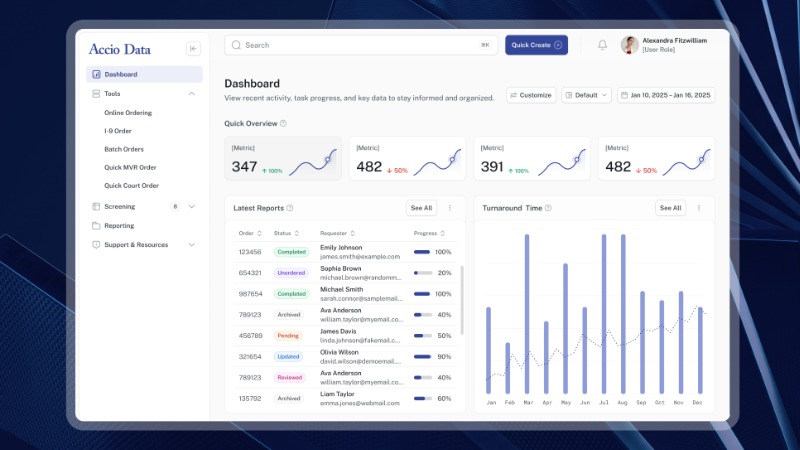800x450 pixels.
Task: Click the Pending status badge
Action: [288, 336]
